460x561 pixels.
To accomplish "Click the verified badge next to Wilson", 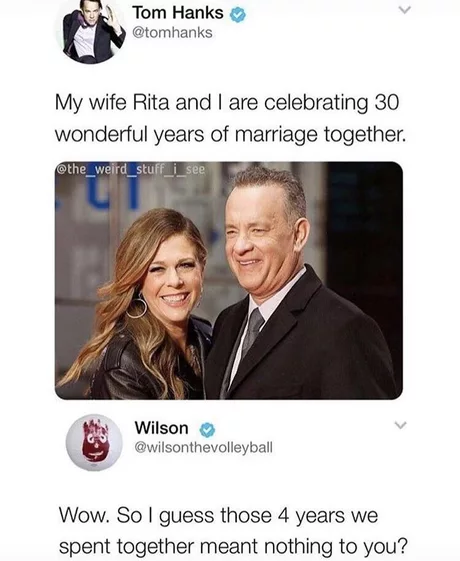I will tap(207, 430).
